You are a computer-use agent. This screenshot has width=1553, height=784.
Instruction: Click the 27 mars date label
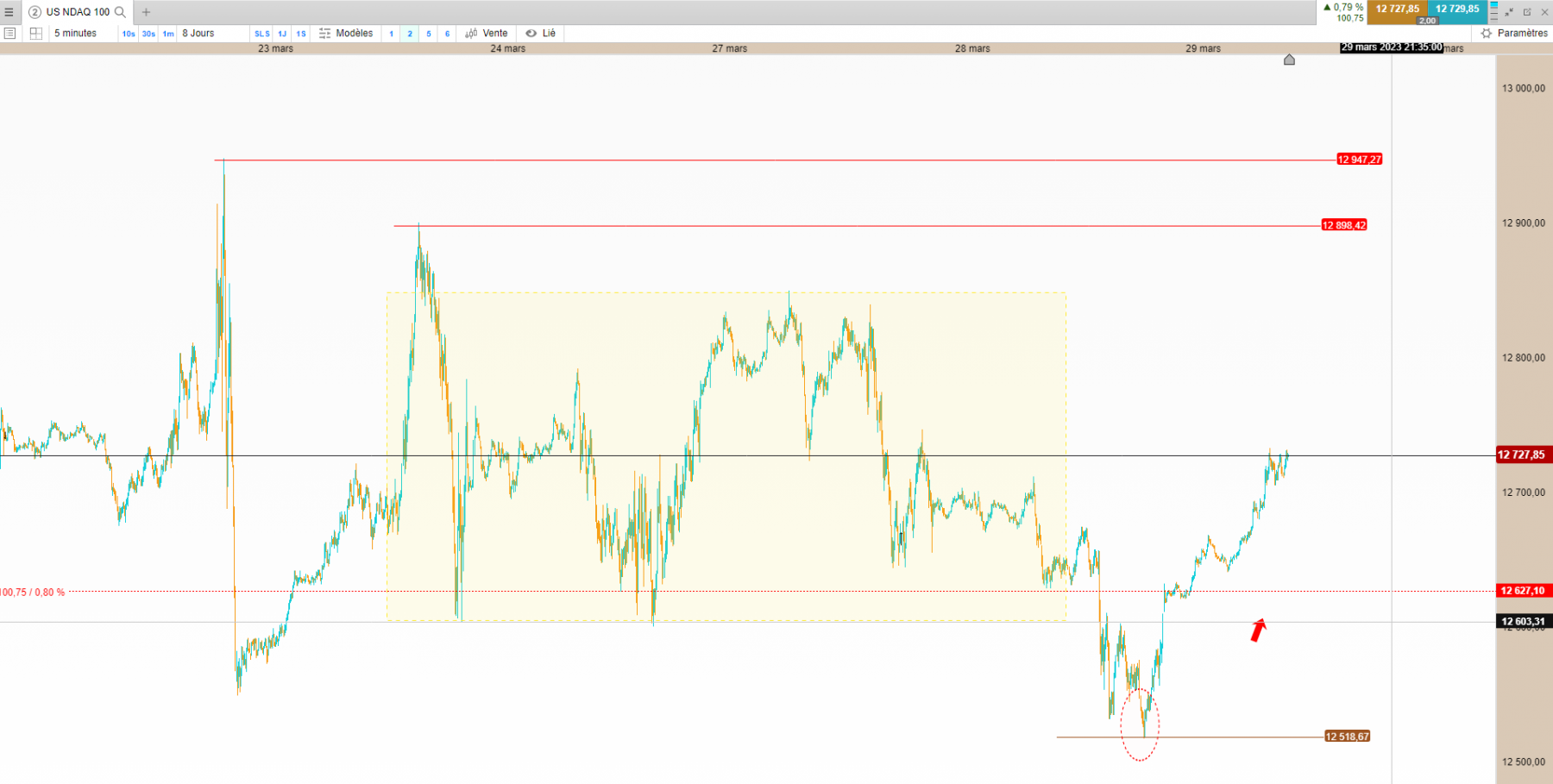[730, 48]
